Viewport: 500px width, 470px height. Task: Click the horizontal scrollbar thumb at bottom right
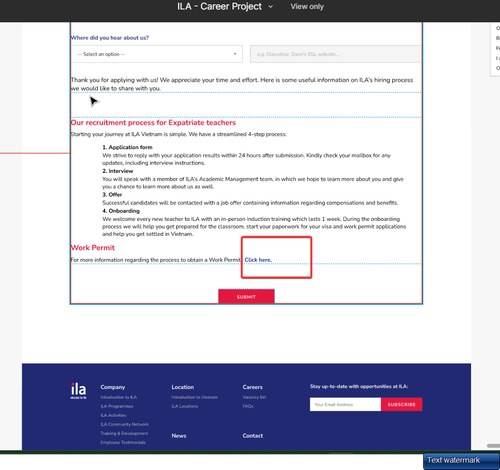493,446
